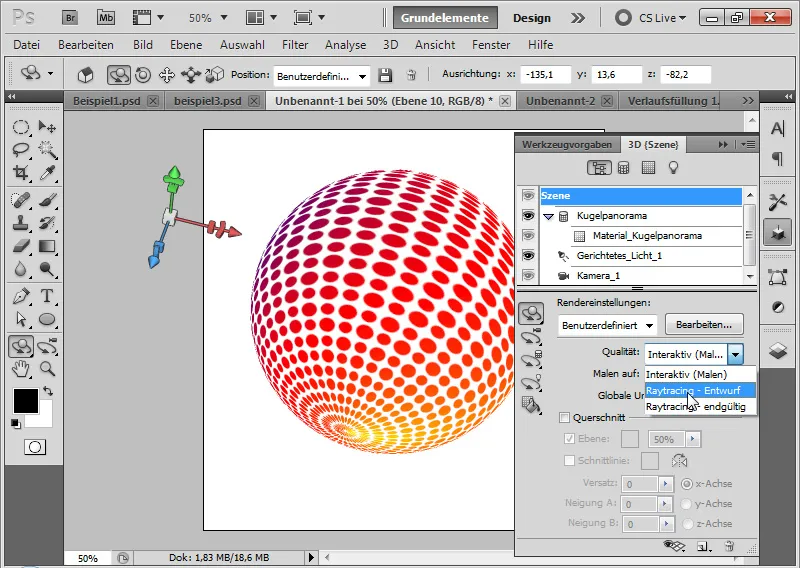800x568 pixels.
Task: Select the Pen tool
Action: (x=20, y=296)
